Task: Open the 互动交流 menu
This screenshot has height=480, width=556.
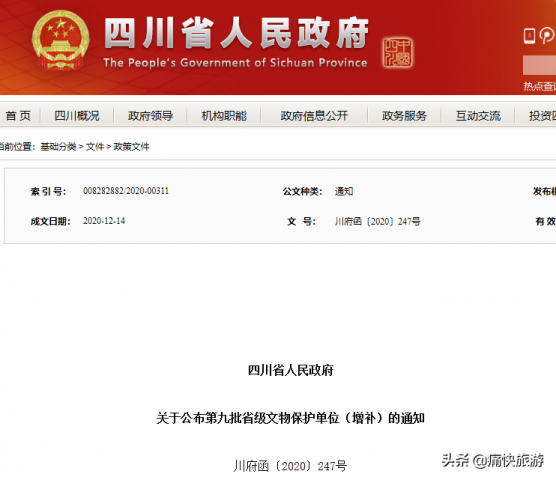Action: (x=478, y=116)
